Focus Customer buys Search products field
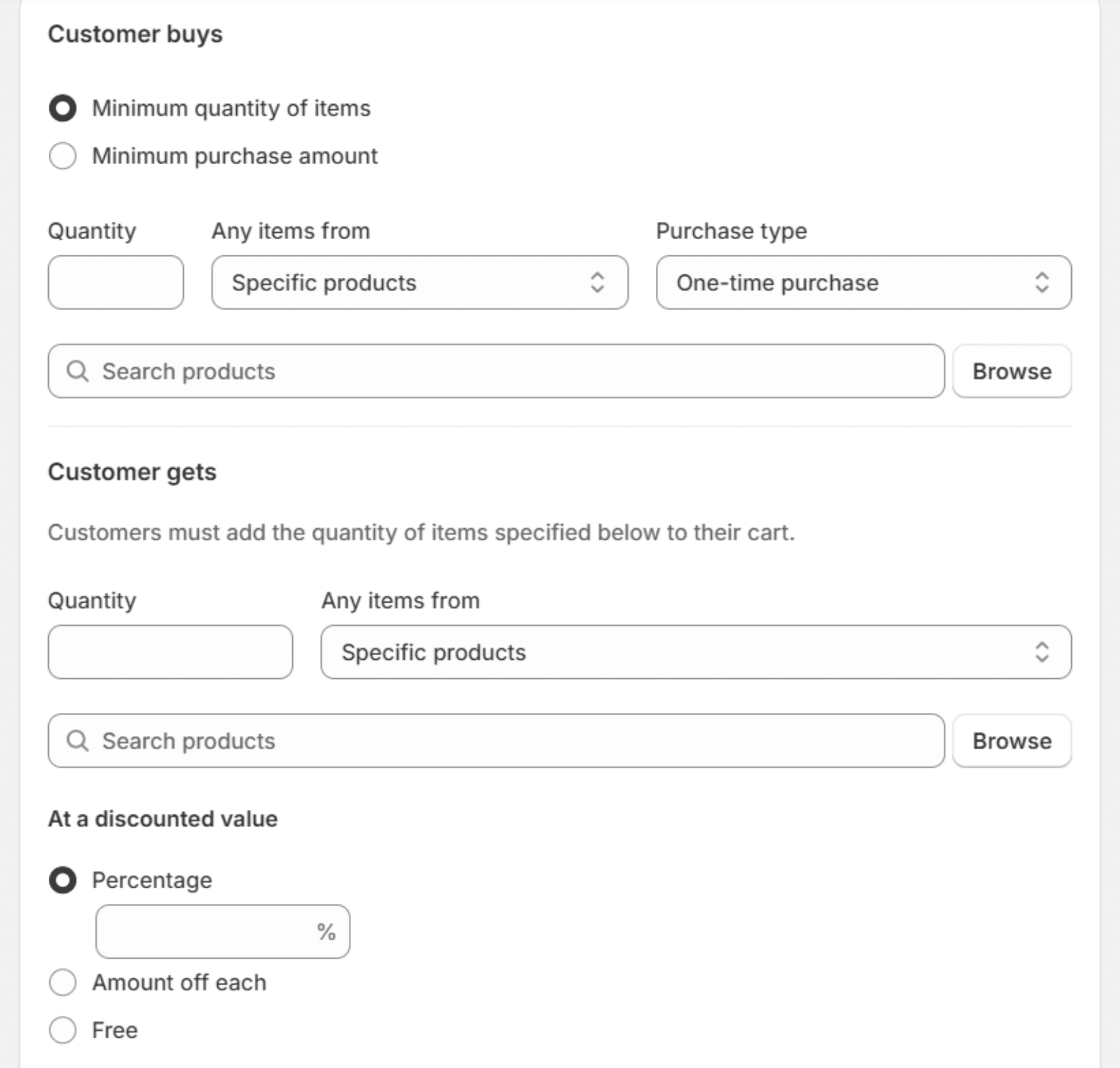Screen dimensions: 1120x1068 click(512, 371)
